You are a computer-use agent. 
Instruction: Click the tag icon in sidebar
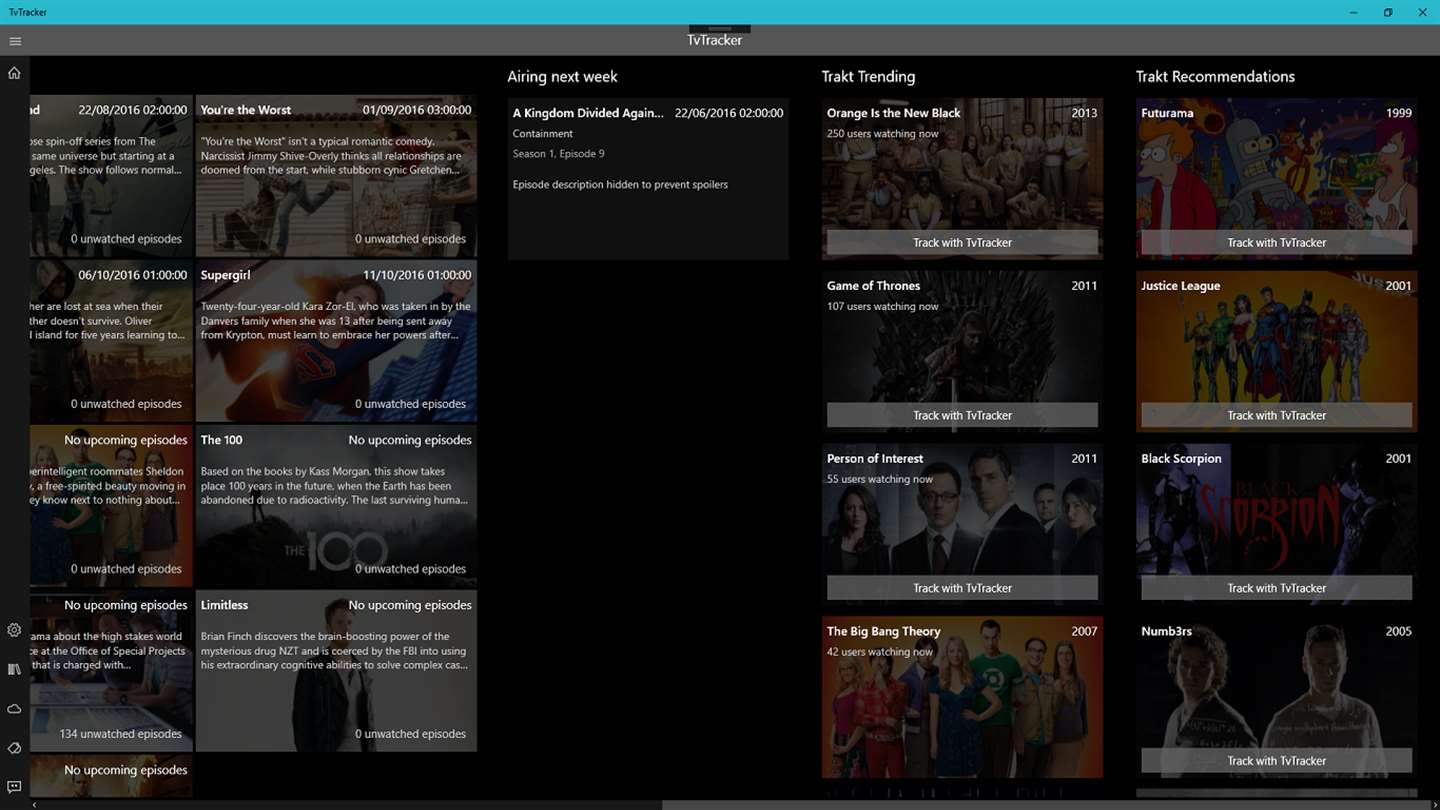14,748
